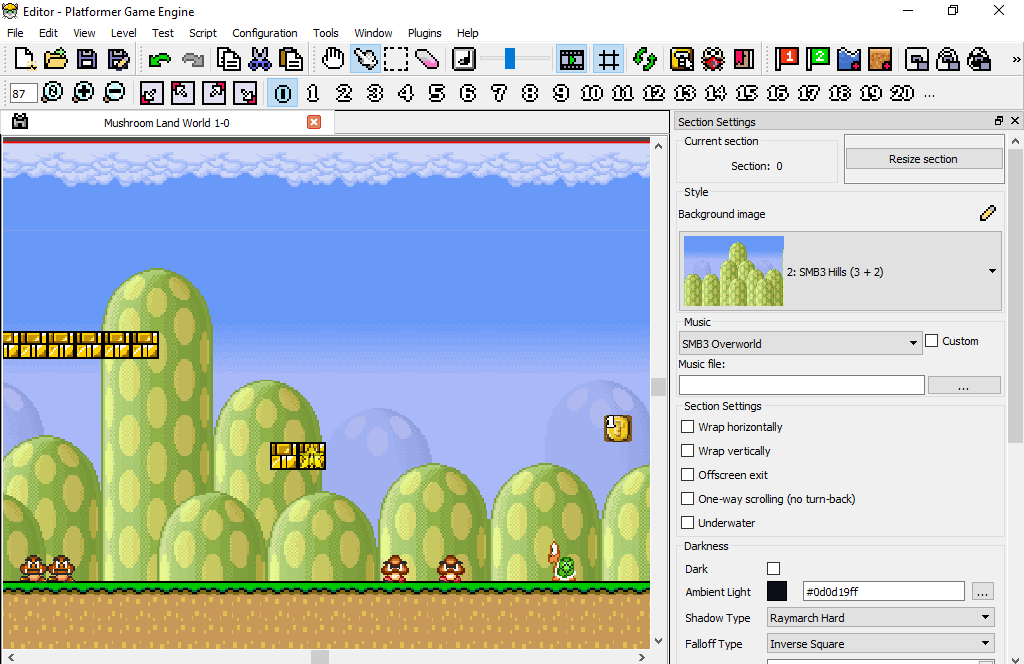Paste with the clipboard icon
The image size is (1024, 664).
click(291, 59)
